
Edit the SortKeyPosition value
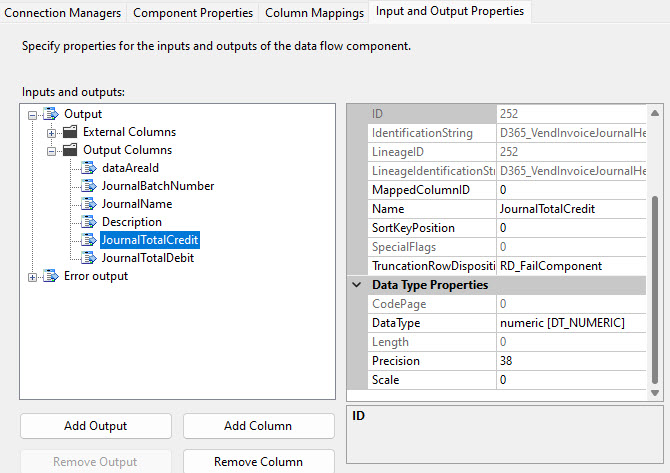(x=571, y=228)
